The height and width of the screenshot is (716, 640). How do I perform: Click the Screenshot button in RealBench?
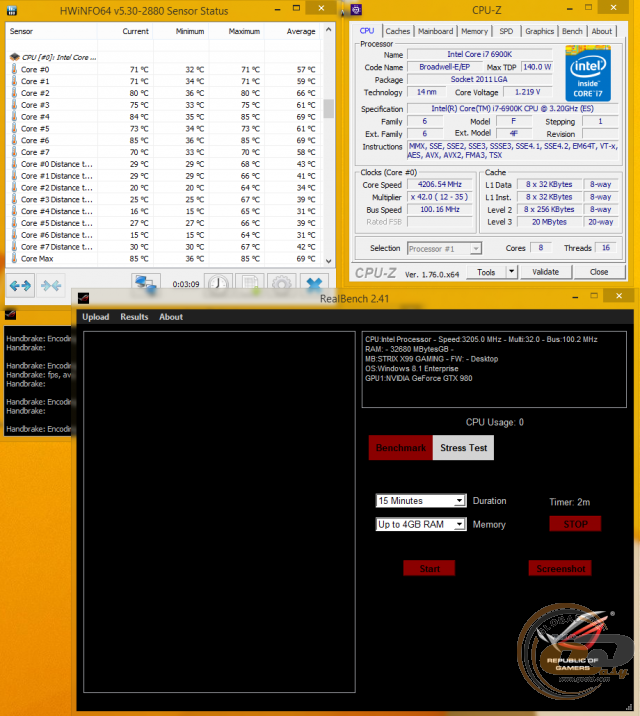560,569
